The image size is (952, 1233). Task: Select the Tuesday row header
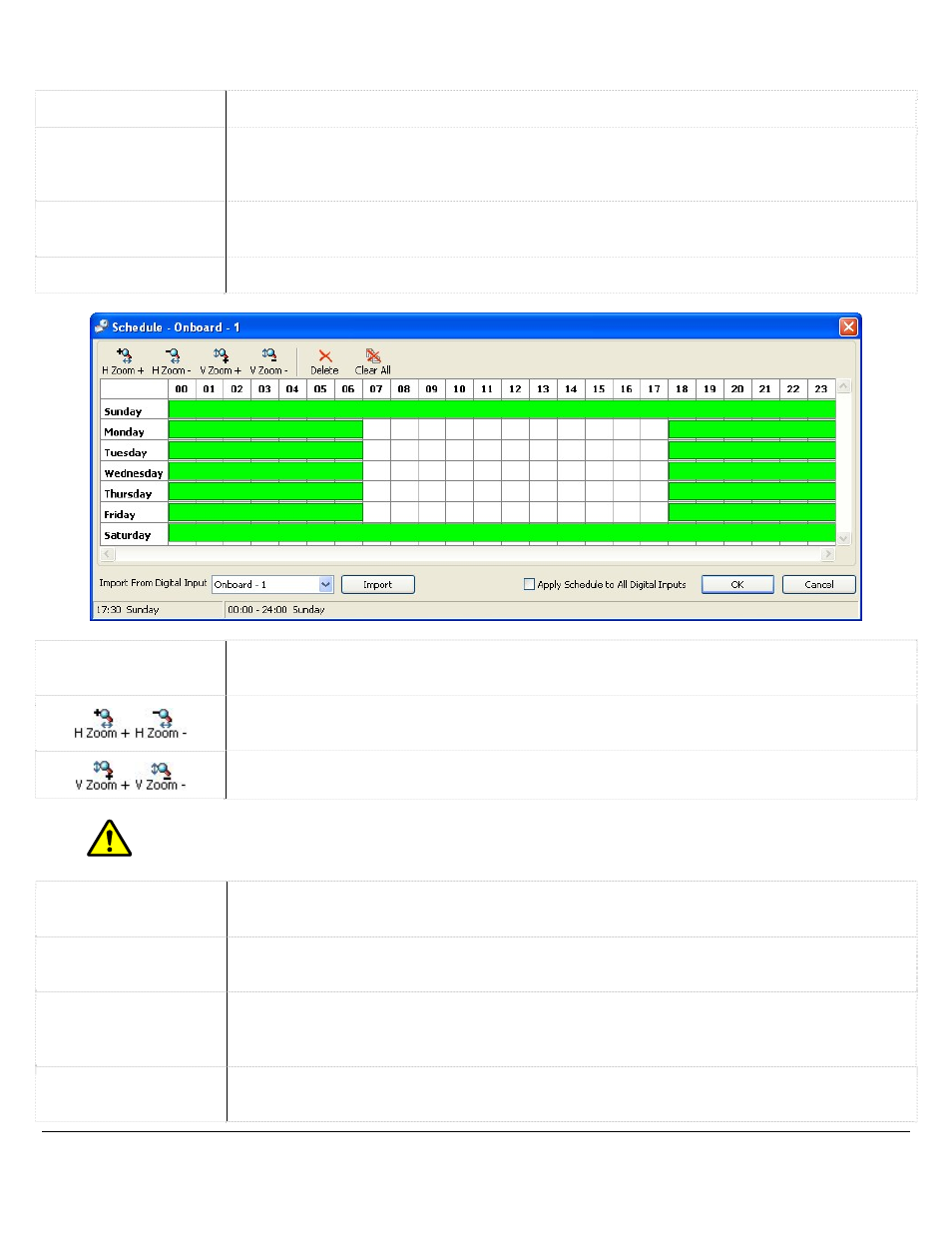click(x=134, y=453)
